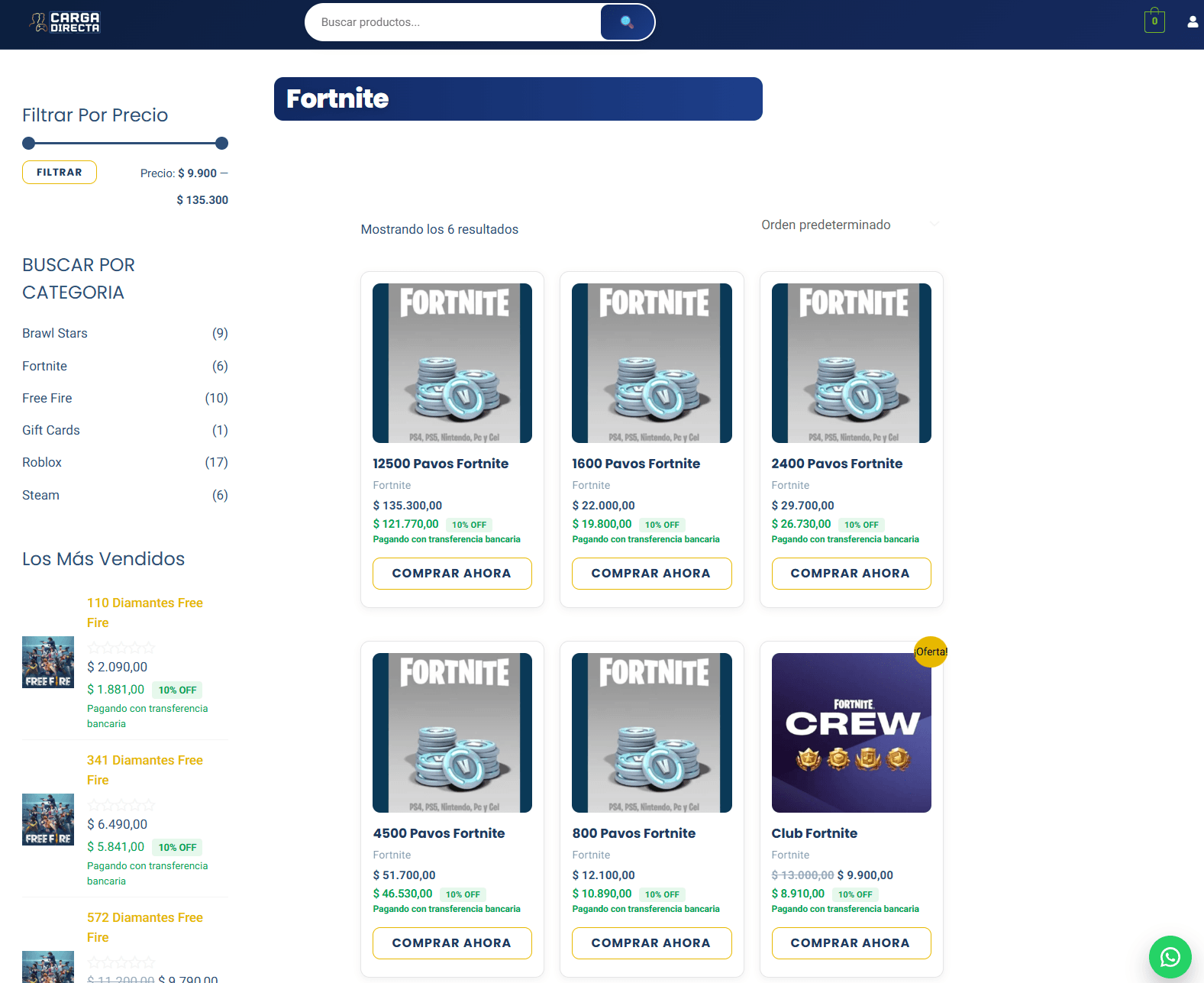Open the shopping cart icon

pyautogui.click(x=1154, y=21)
